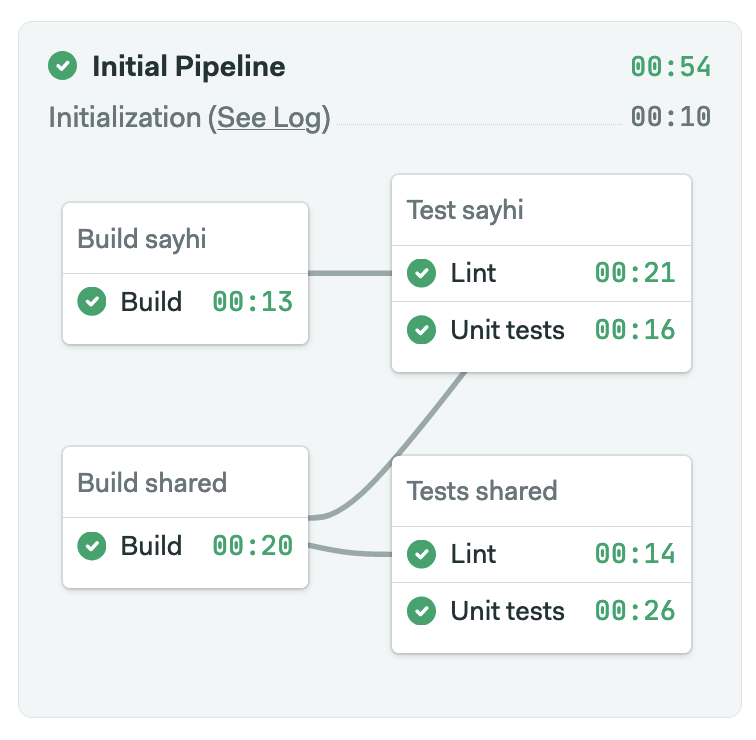Screen dimensions: 756x740
Task: Open the See Log link
Action: tap(269, 118)
